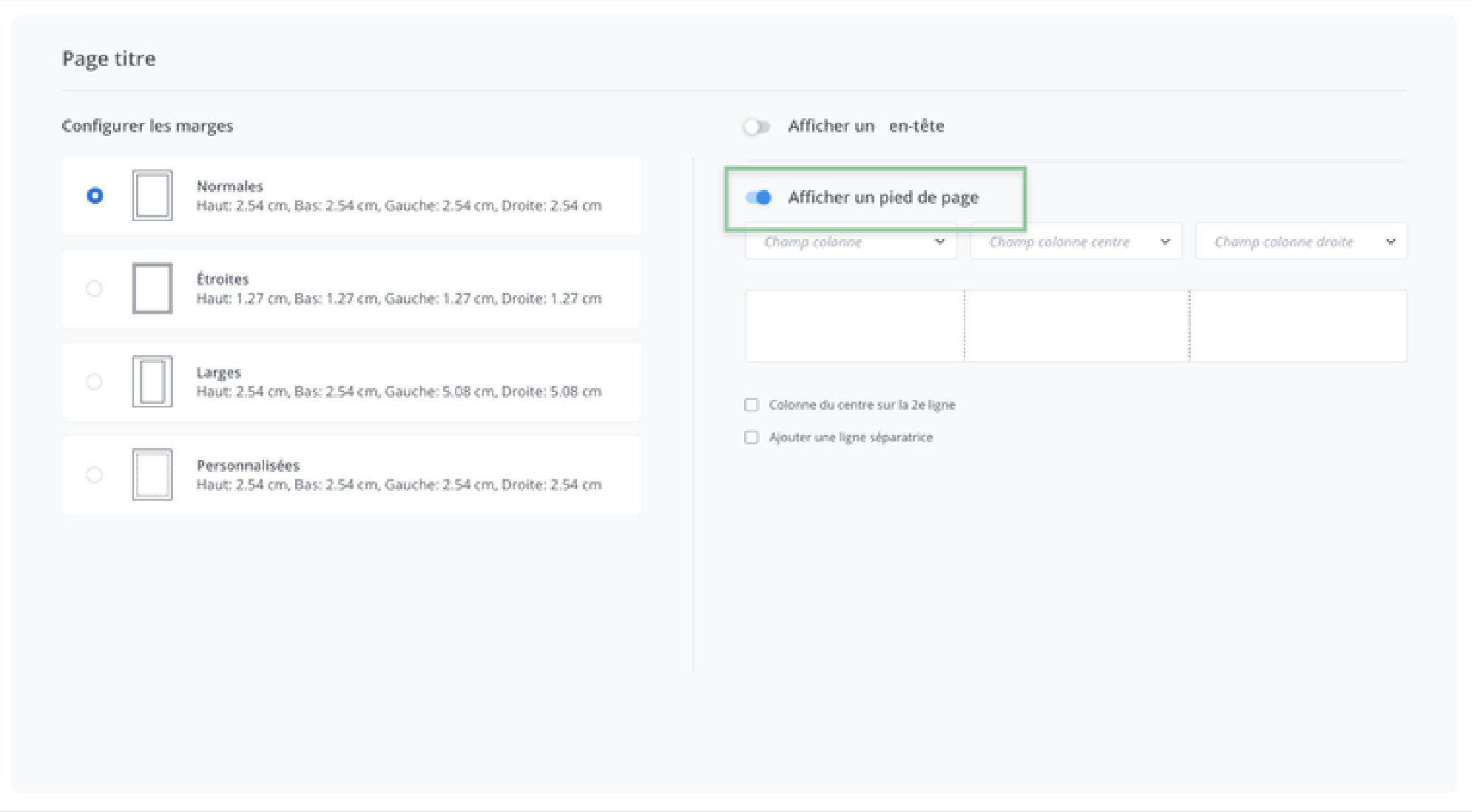Open the 'Champ colonne' dropdown
This screenshot has width=1472, height=812.
tap(851, 242)
